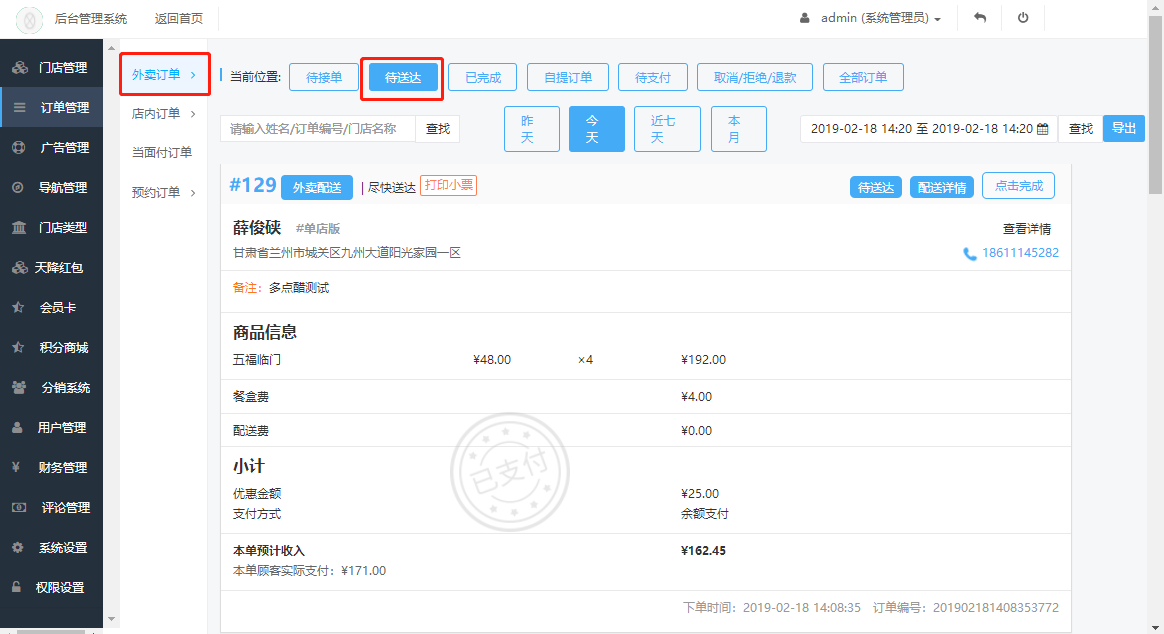The height and width of the screenshot is (634, 1164).
Task: Click the 导出 export button
Action: click(1123, 128)
